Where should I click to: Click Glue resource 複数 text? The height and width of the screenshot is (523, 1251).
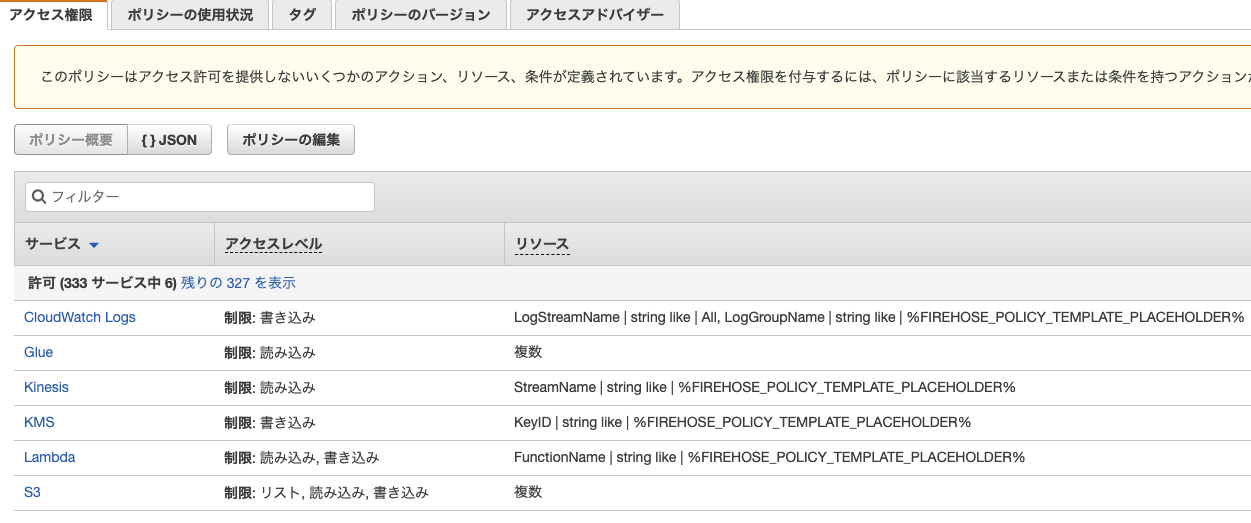click(528, 352)
